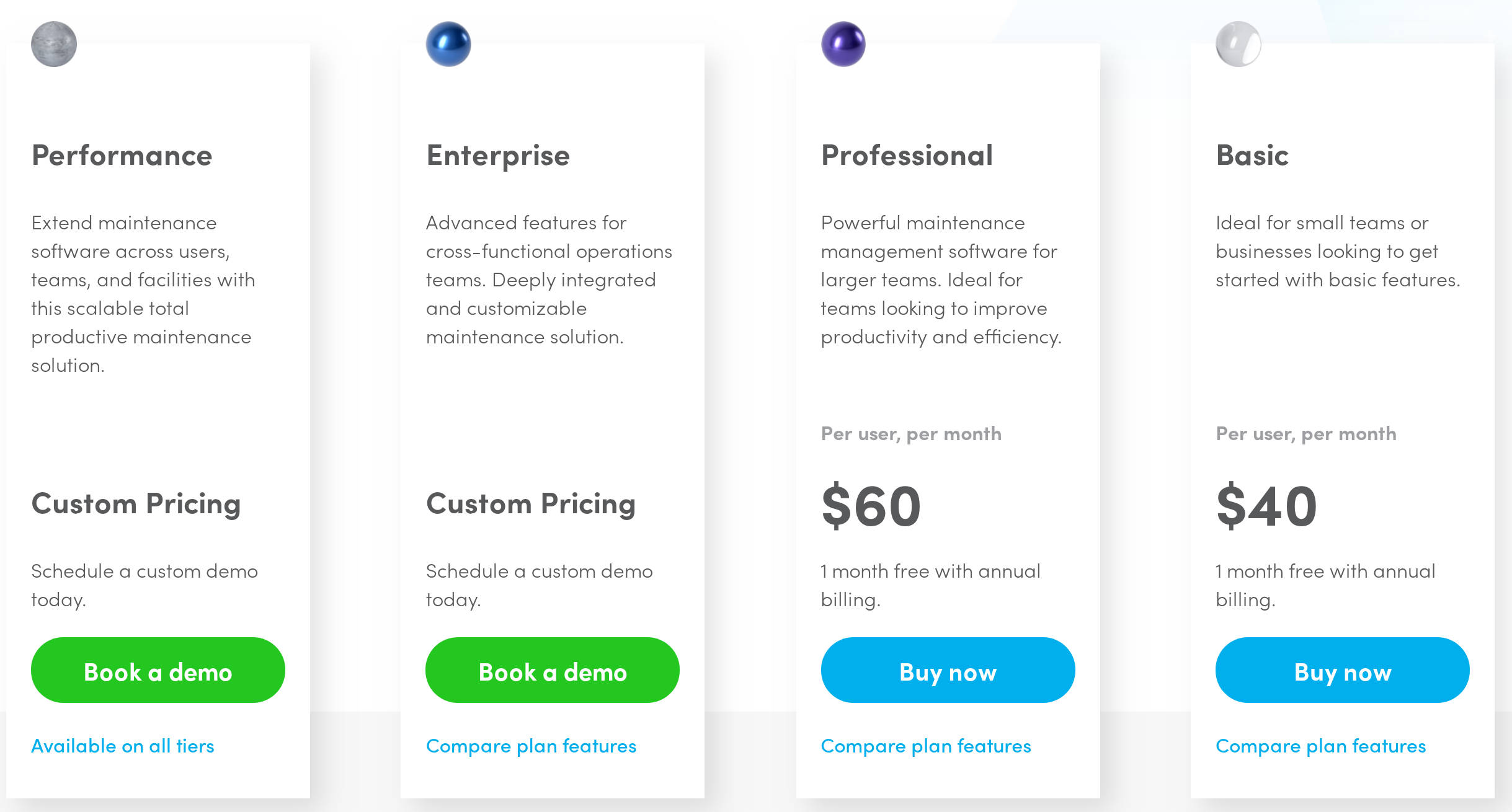Viewport: 1512px width, 812px height.
Task: Click the blue sphere icon above Enterprise
Action: point(448,44)
